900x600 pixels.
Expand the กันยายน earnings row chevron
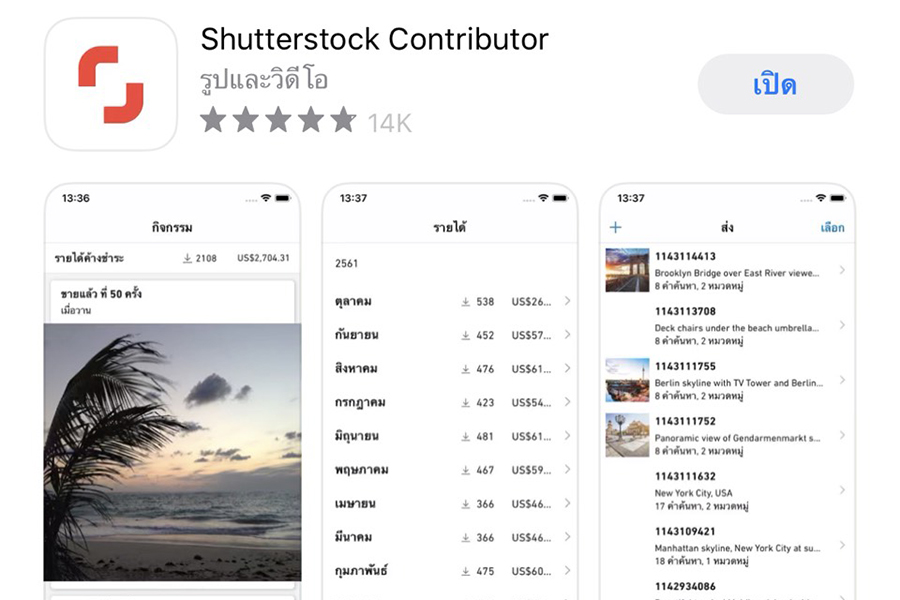[x=567, y=335]
